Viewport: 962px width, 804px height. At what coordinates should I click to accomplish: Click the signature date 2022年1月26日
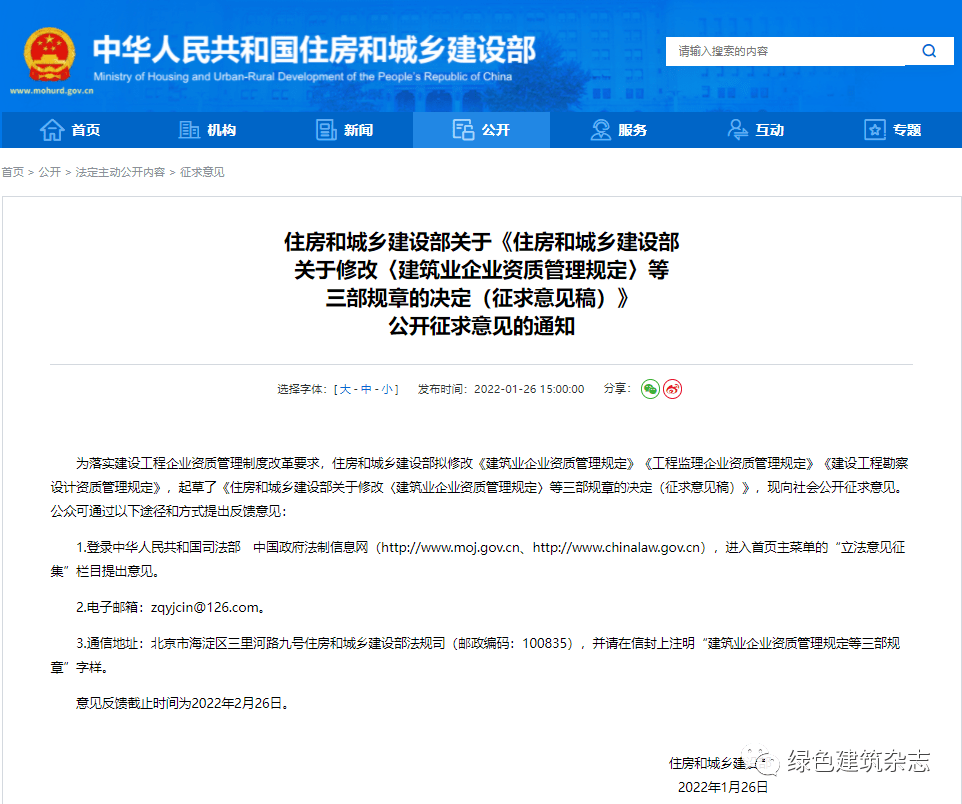(723, 787)
